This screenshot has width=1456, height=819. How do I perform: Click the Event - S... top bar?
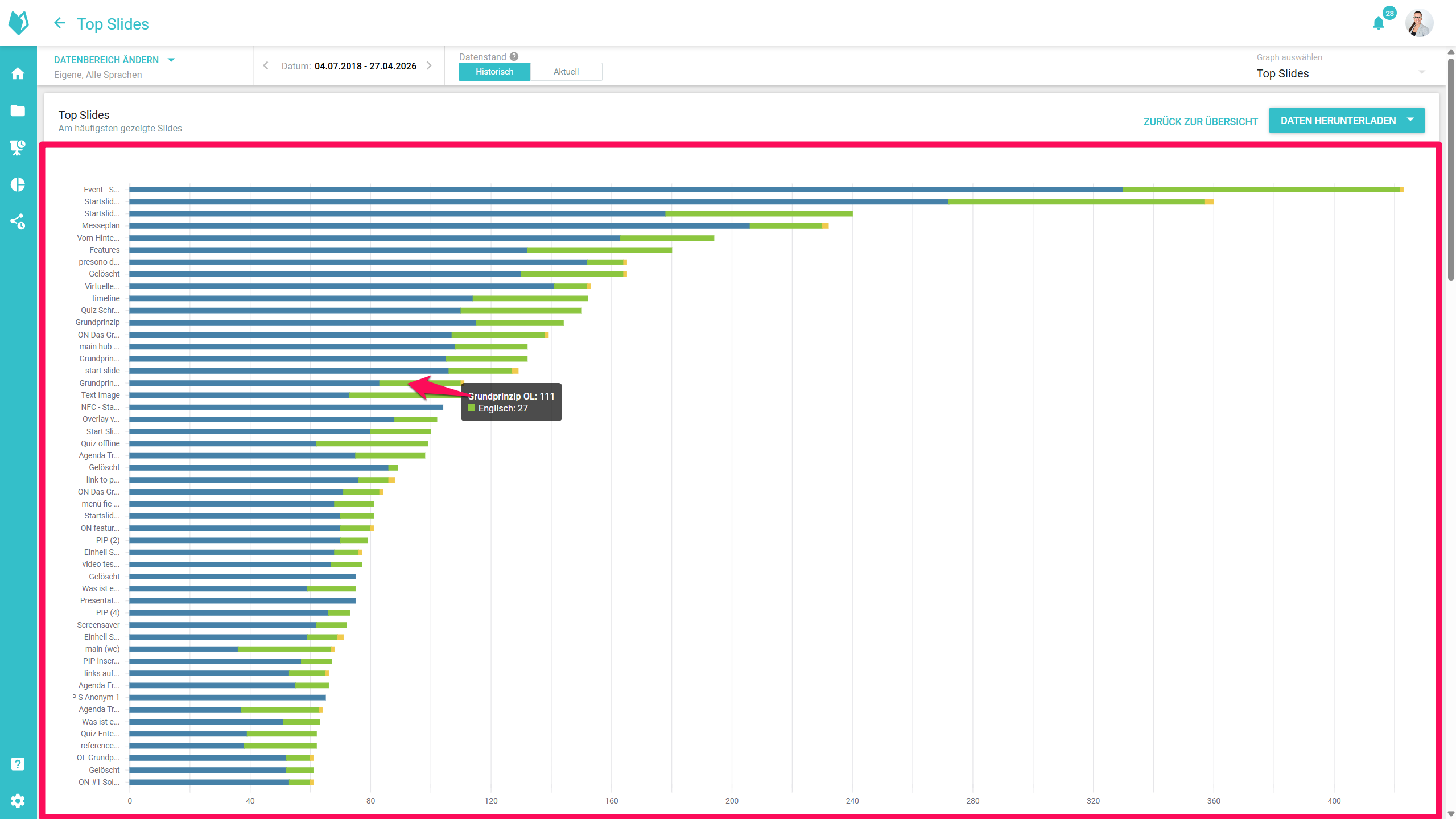tap(626, 190)
